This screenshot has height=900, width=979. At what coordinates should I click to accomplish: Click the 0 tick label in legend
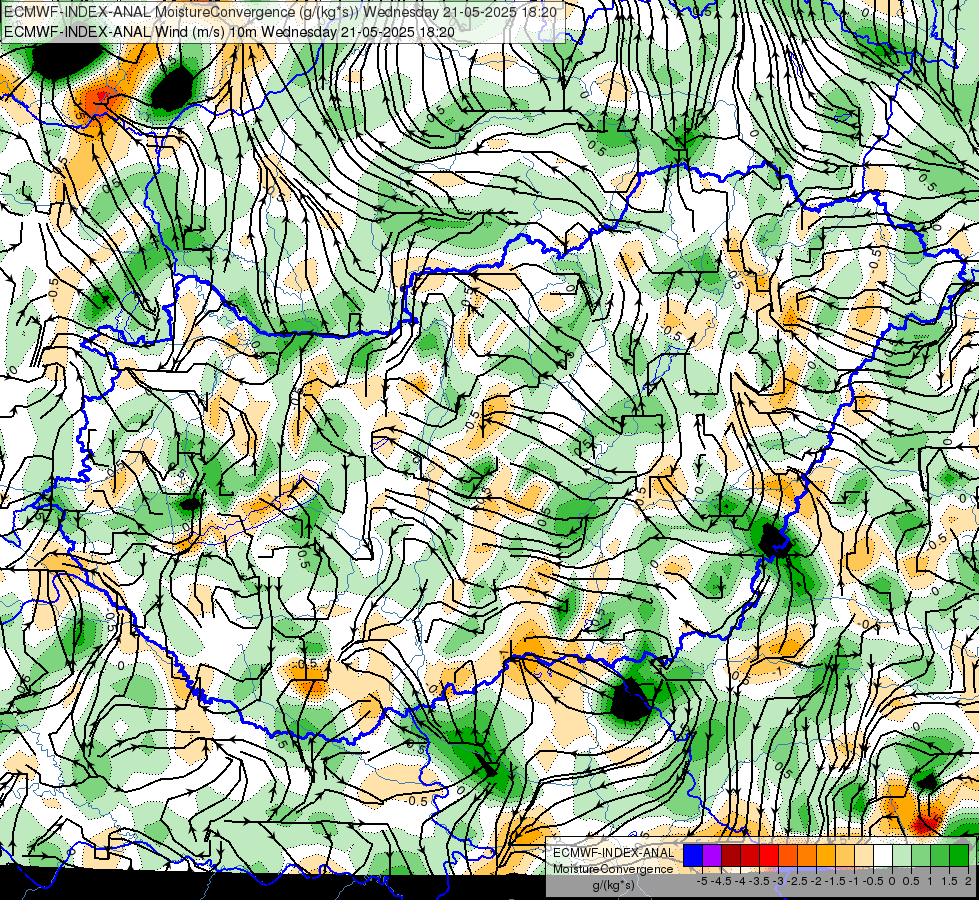click(892, 881)
